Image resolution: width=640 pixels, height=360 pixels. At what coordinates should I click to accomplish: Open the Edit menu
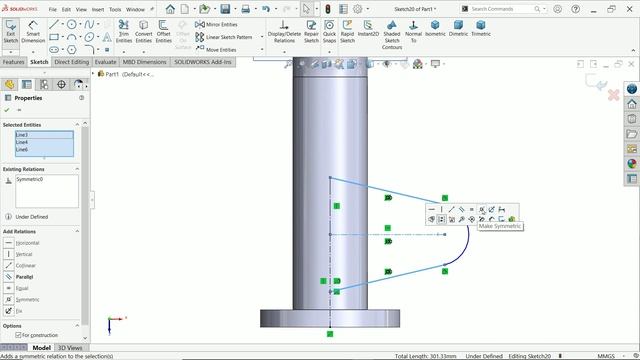pyautogui.click(x=66, y=9)
